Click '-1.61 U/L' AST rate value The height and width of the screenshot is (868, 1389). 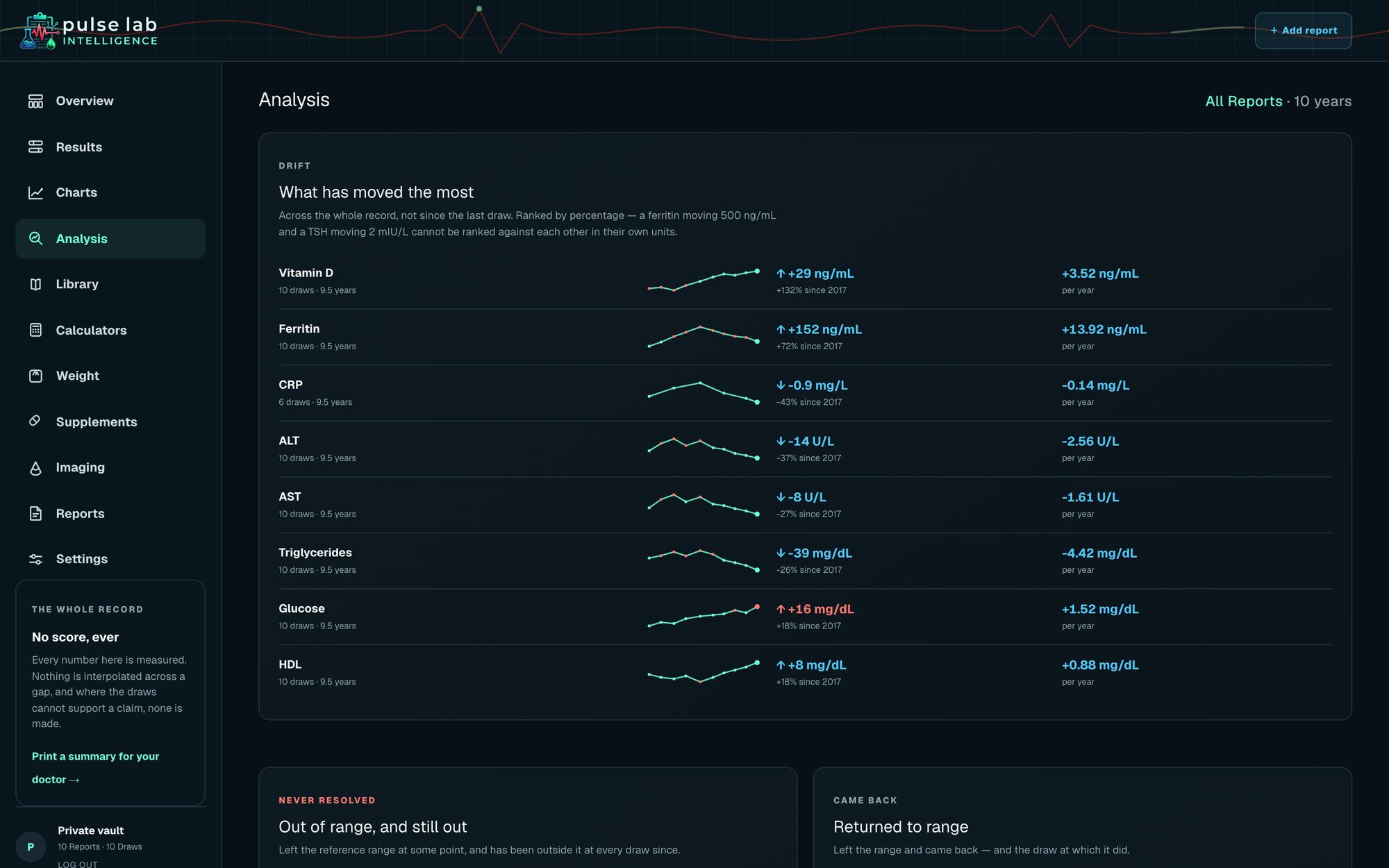(x=1090, y=497)
